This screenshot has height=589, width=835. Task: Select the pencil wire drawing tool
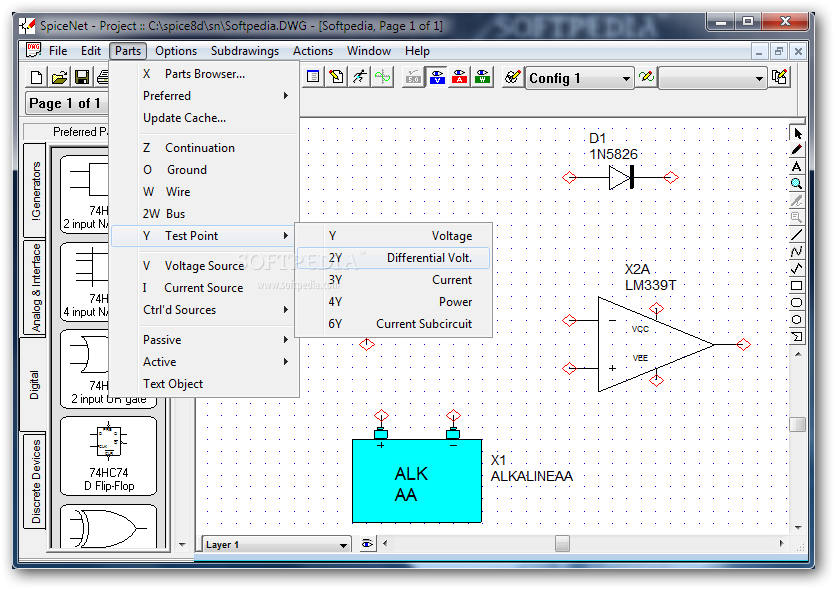pyautogui.click(x=797, y=150)
